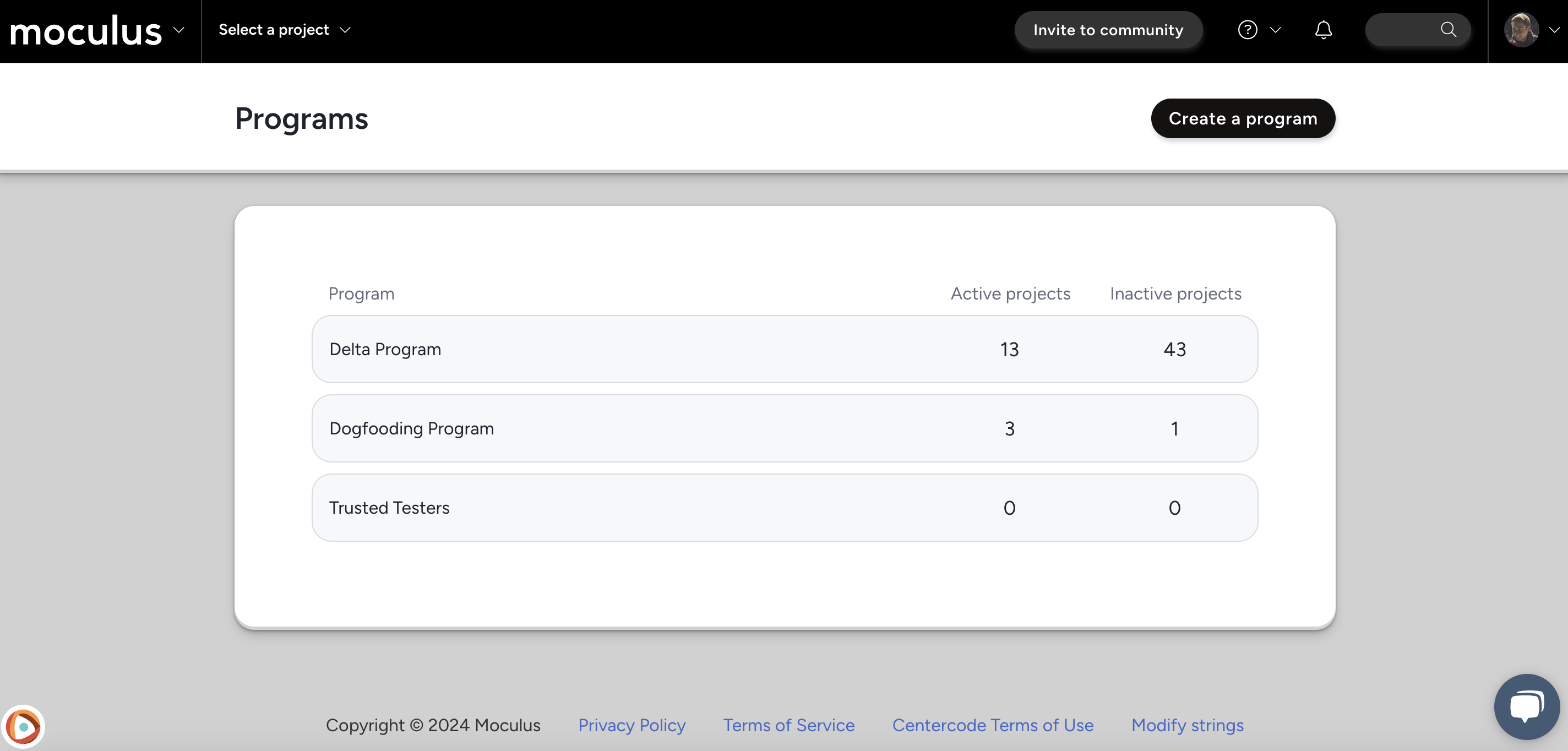Open the Select a project dropdown
The width and height of the screenshot is (1568, 751).
tap(284, 30)
